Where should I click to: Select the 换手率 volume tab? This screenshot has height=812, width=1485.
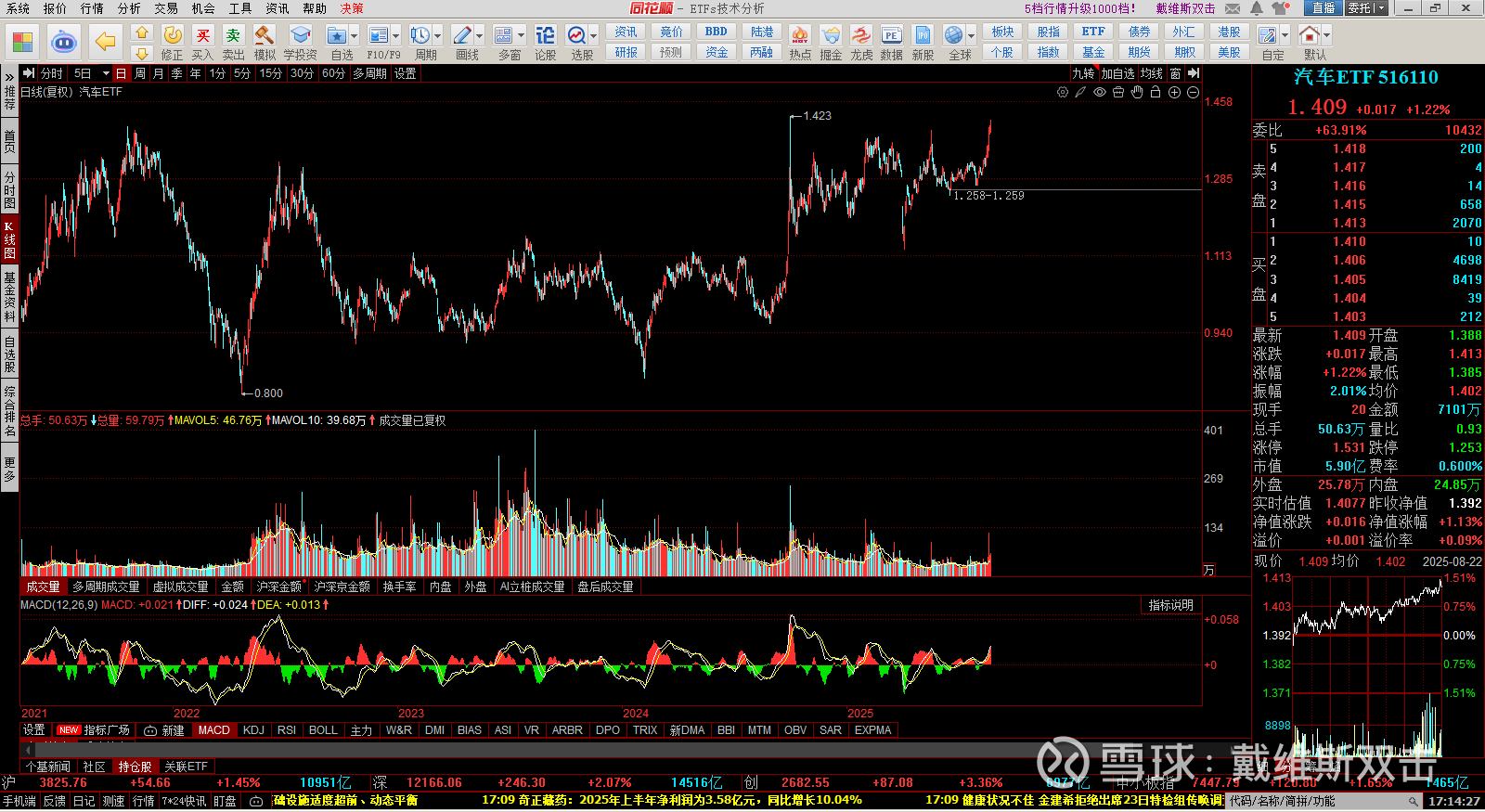tap(399, 586)
